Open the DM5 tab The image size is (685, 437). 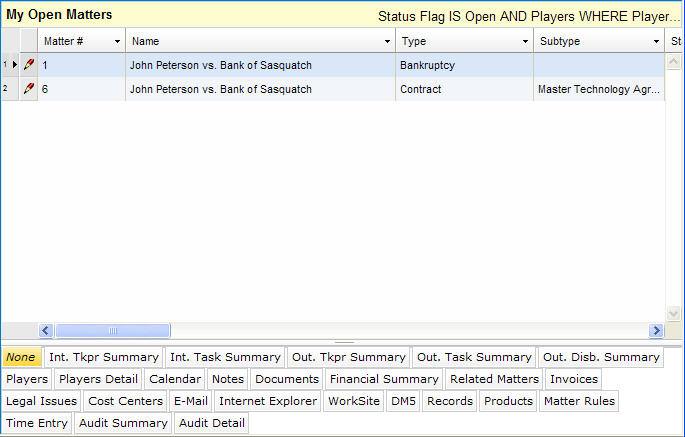pos(403,401)
